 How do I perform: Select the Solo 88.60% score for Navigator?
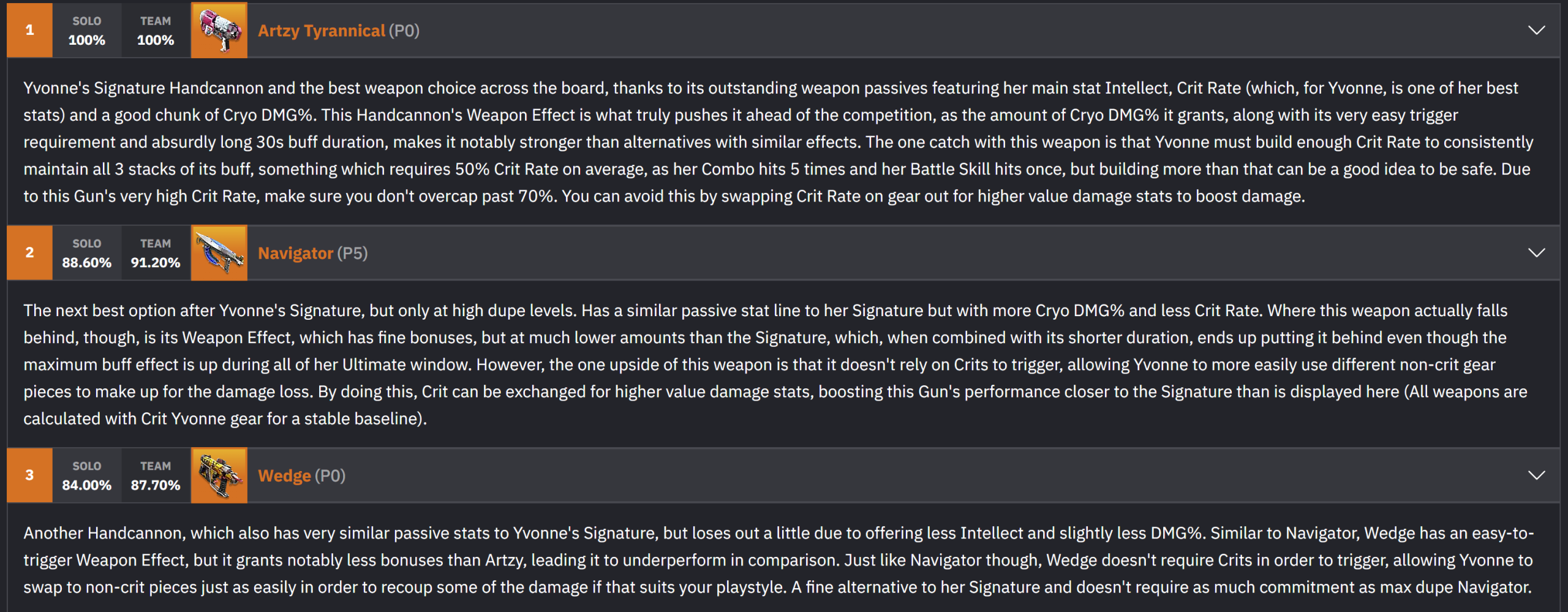click(x=87, y=253)
